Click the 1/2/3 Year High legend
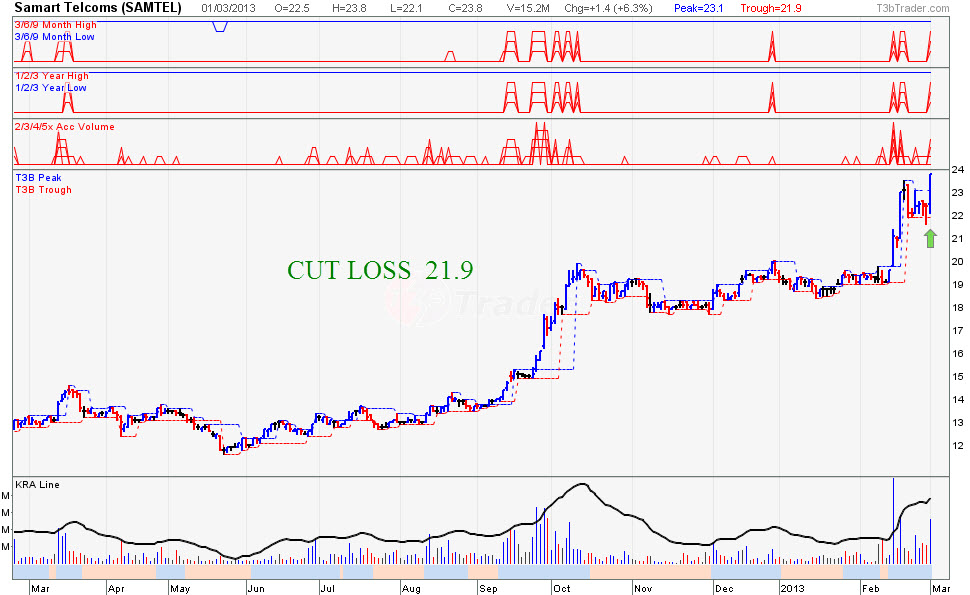 52,75
